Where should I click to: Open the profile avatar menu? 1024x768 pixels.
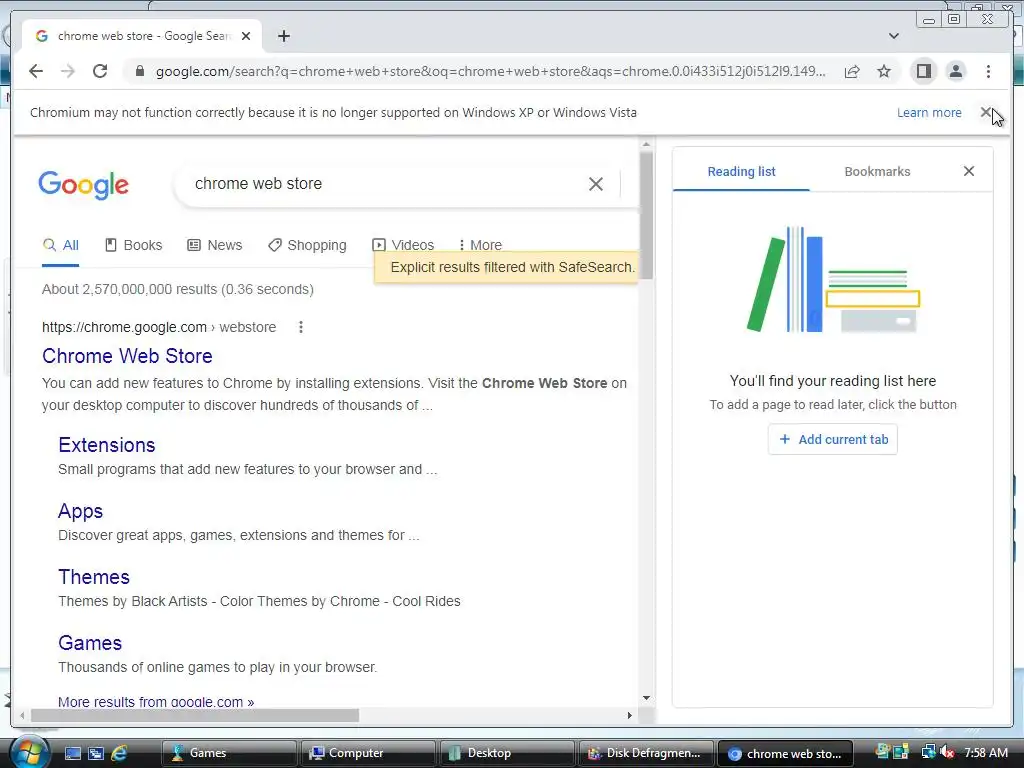955,71
